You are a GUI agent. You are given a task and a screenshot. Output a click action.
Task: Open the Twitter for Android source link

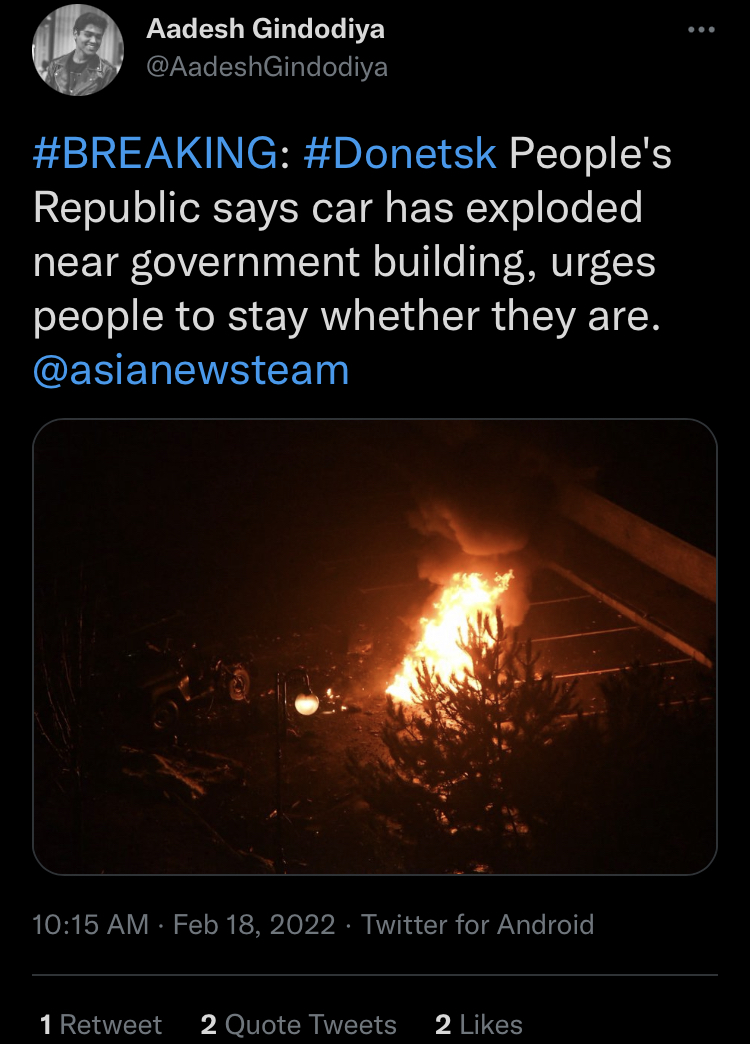(x=478, y=924)
